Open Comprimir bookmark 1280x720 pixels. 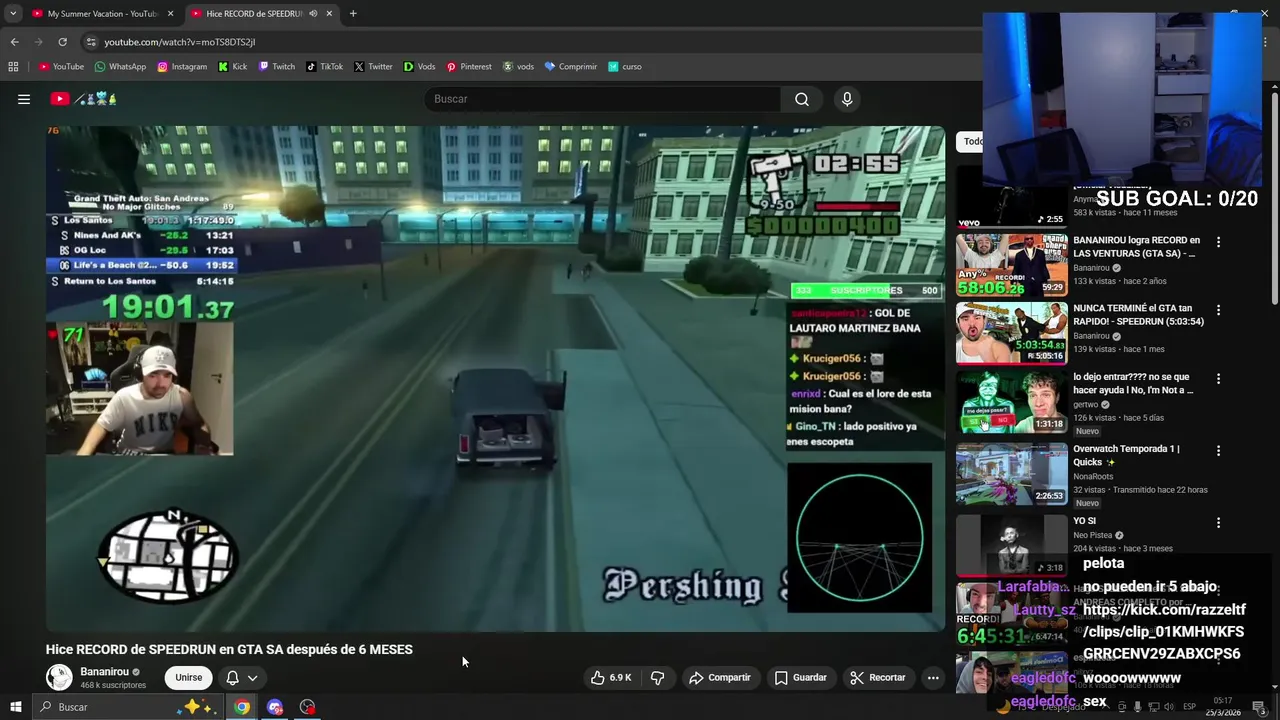[x=571, y=67]
